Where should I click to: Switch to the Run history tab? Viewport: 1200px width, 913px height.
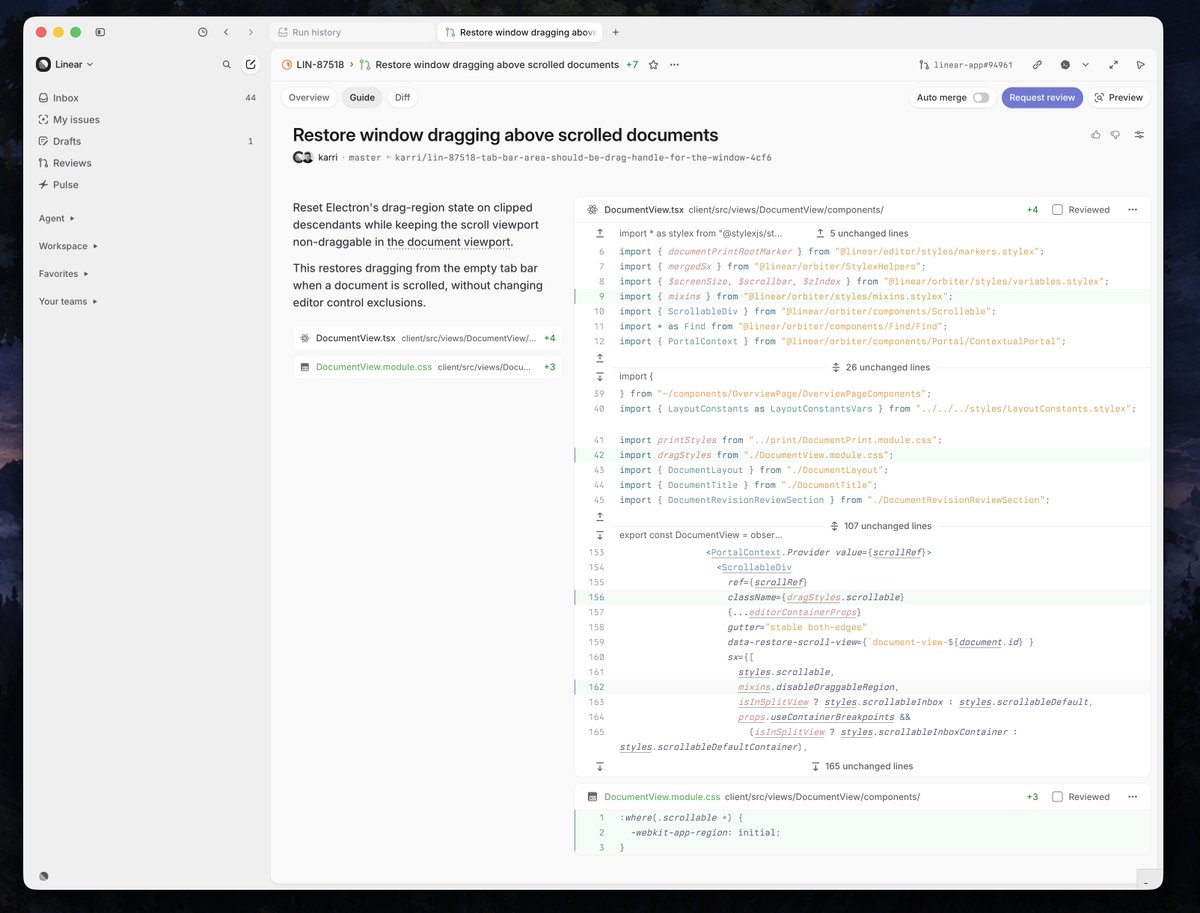click(x=351, y=32)
